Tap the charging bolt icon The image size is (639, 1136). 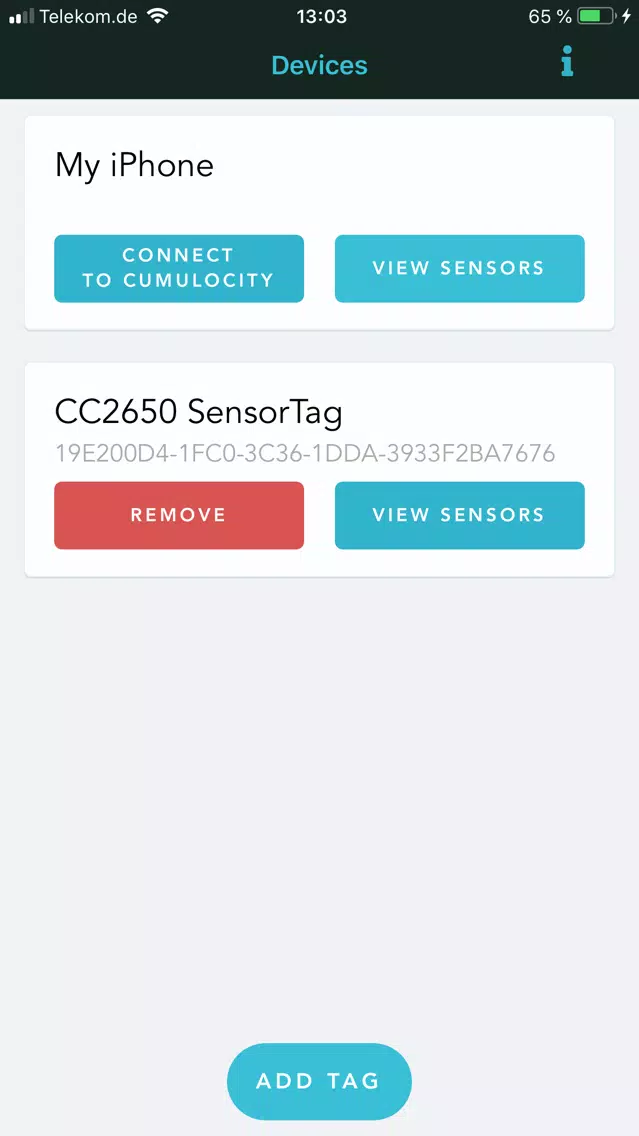[627, 16]
